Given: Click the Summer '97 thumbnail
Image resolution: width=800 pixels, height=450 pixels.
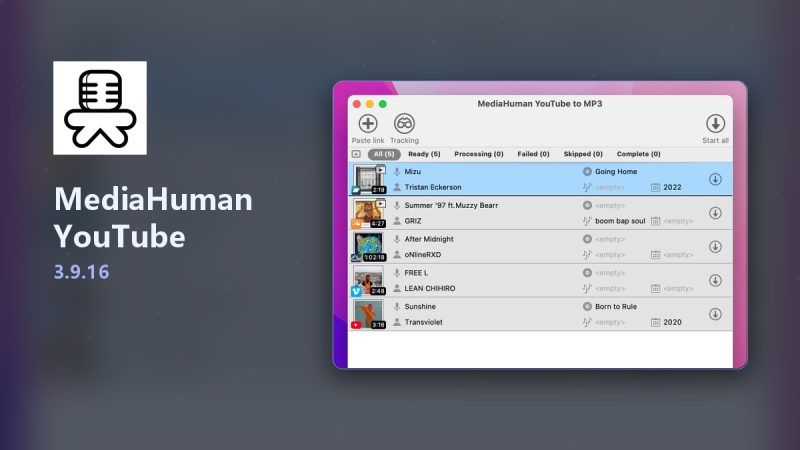Looking at the screenshot, I should click(369, 213).
